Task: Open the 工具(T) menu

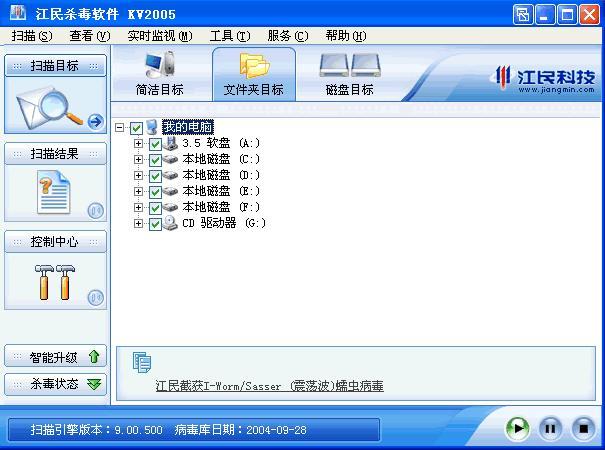Action: (x=230, y=36)
